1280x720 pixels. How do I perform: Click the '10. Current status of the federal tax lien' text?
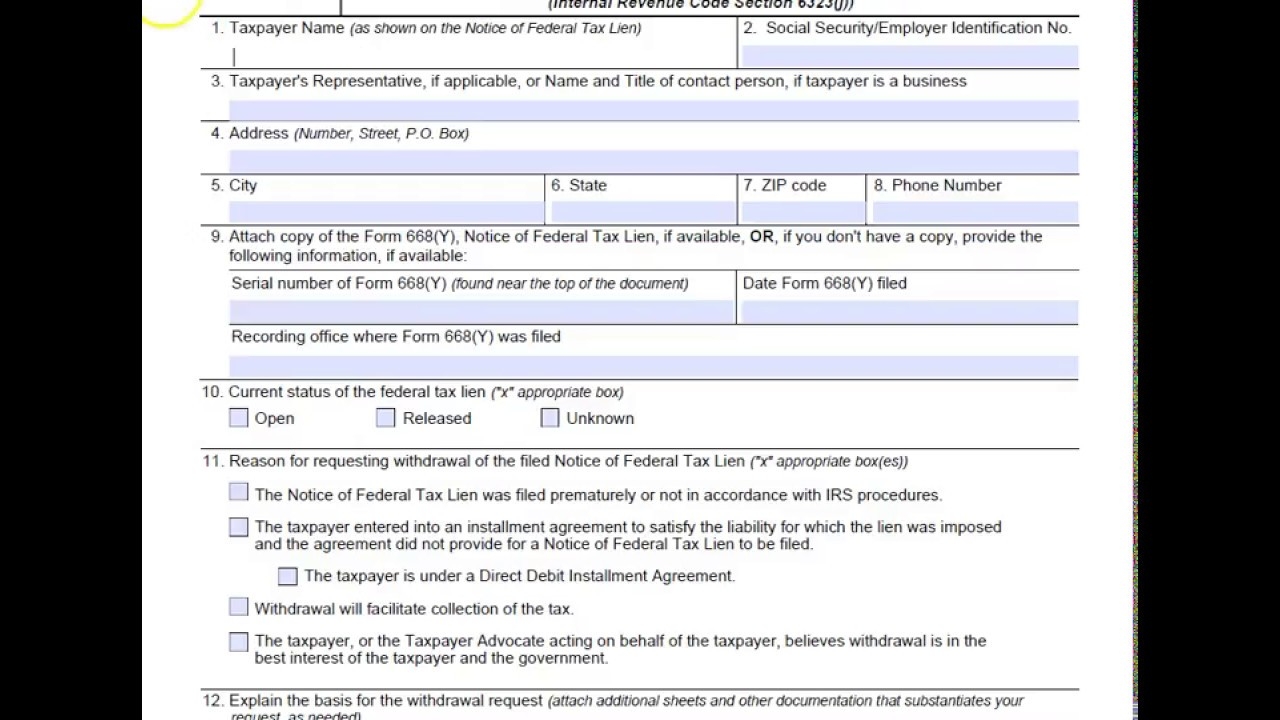[x=344, y=392]
